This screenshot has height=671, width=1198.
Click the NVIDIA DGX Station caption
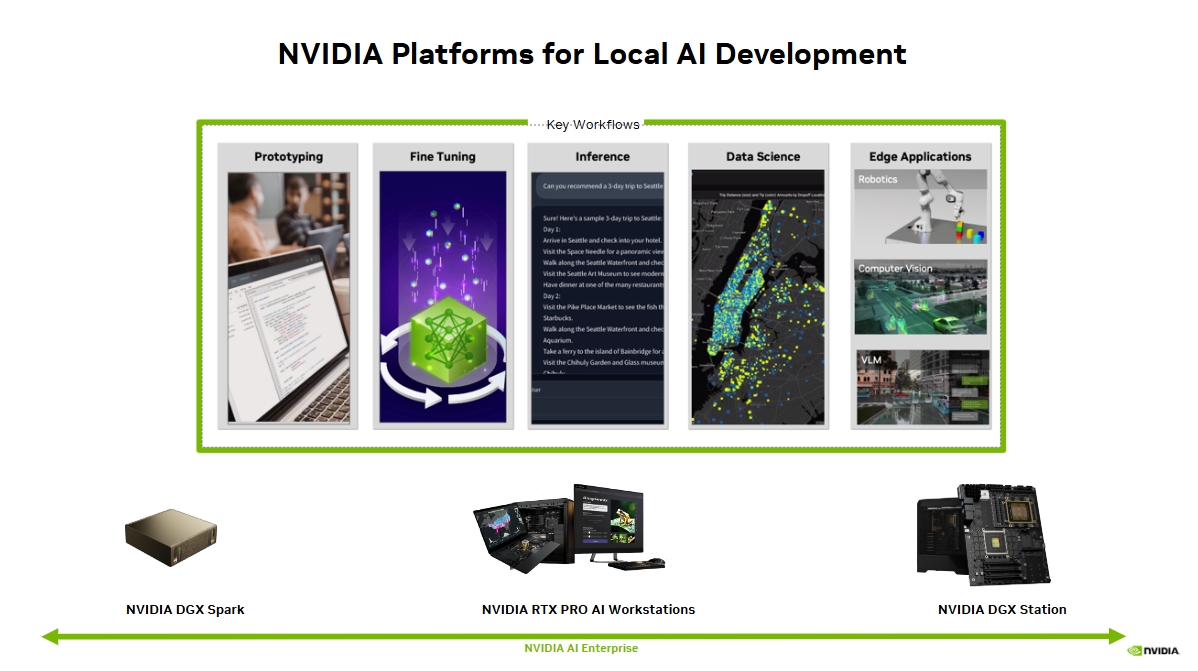tap(1002, 610)
